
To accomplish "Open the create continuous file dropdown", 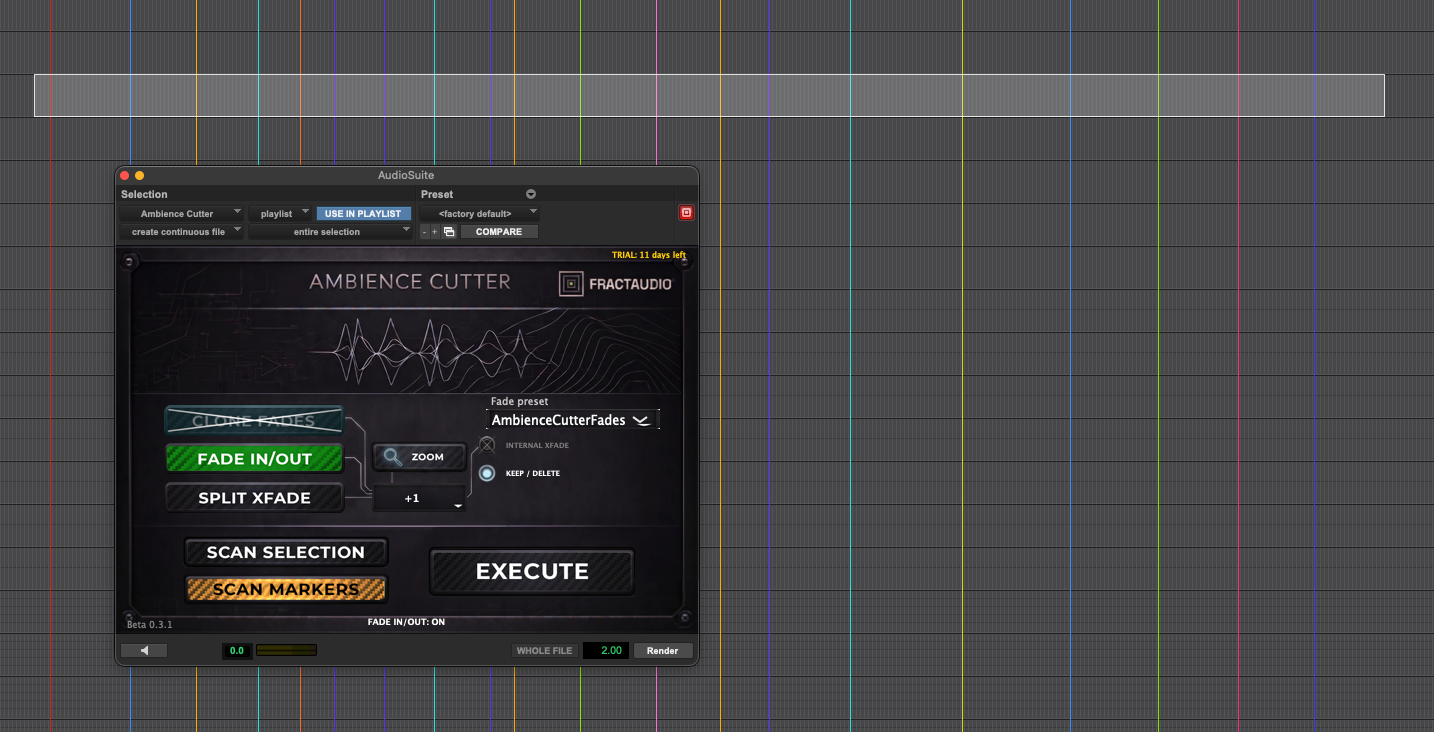I will 181,231.
